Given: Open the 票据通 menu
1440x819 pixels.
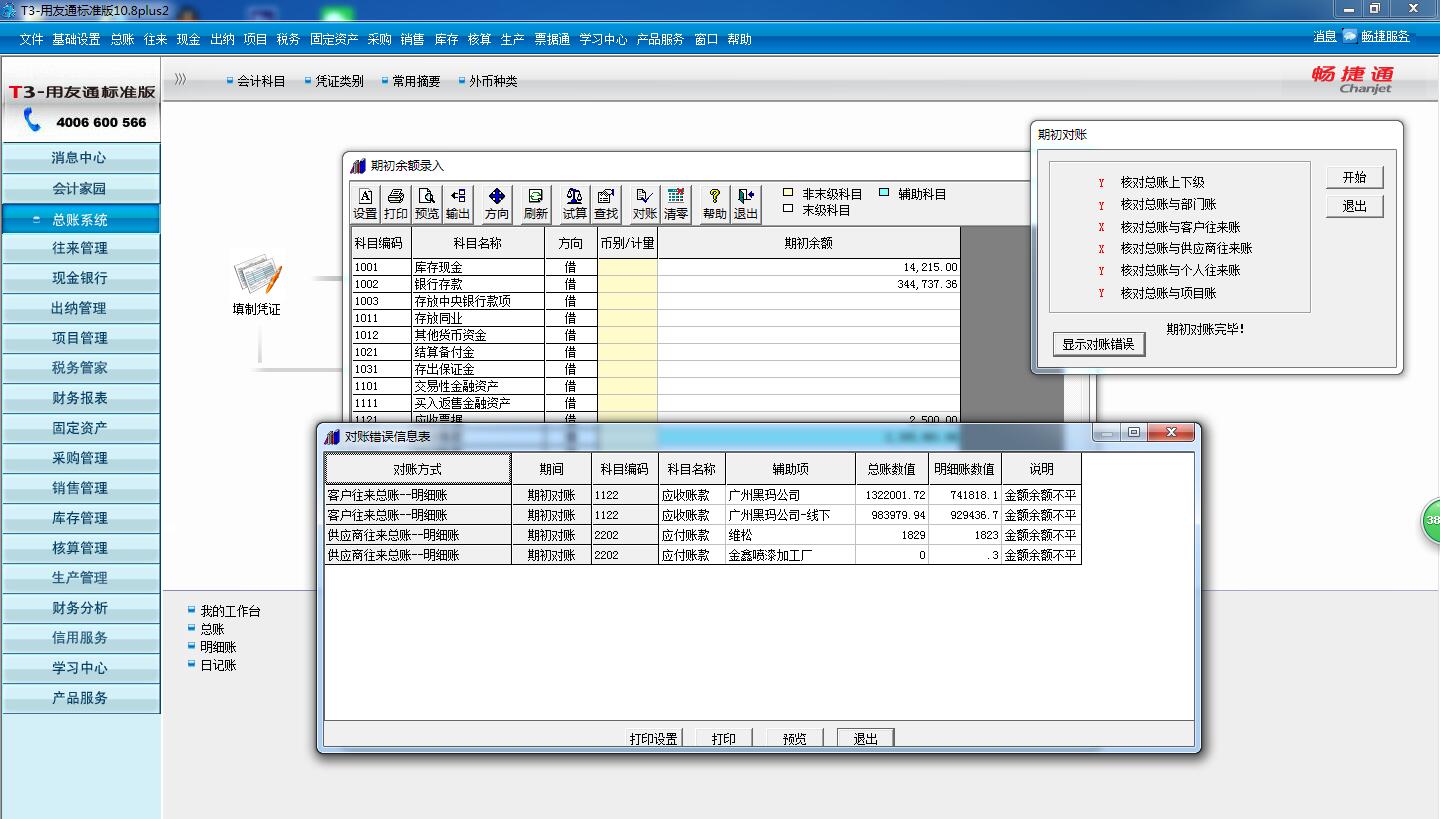Looking at the screenshot, I should (552, 39).
